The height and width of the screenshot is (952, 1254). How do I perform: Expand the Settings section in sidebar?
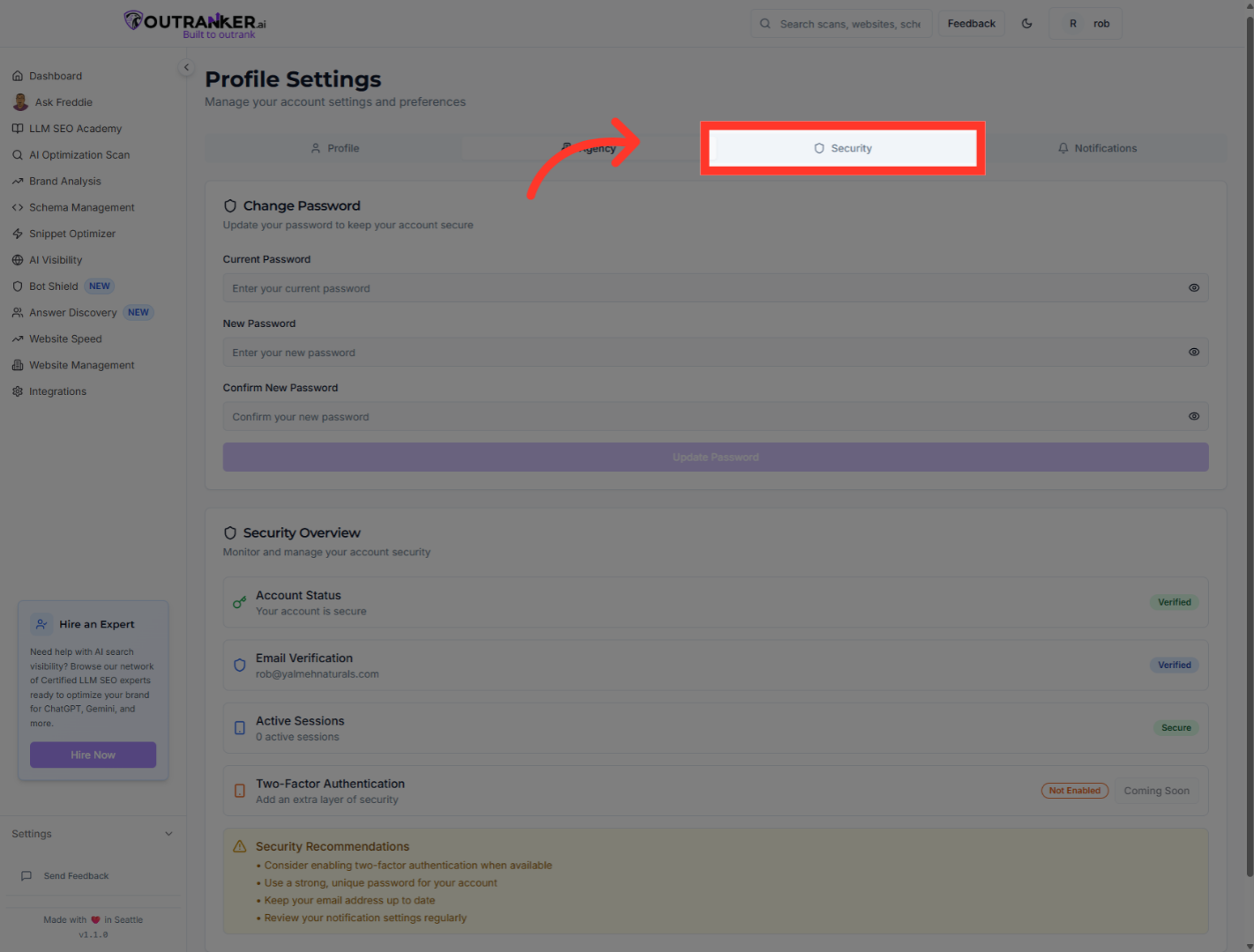pos(93,834)
